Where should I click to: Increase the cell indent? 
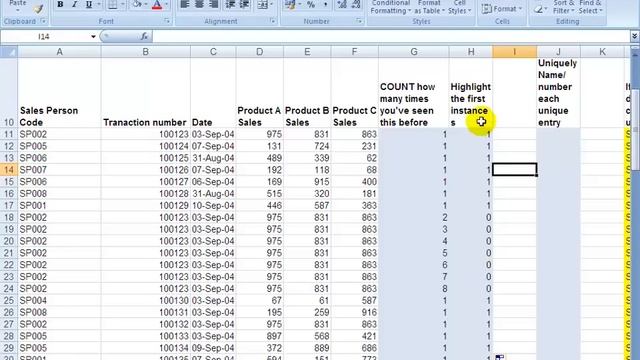[244, 5]
